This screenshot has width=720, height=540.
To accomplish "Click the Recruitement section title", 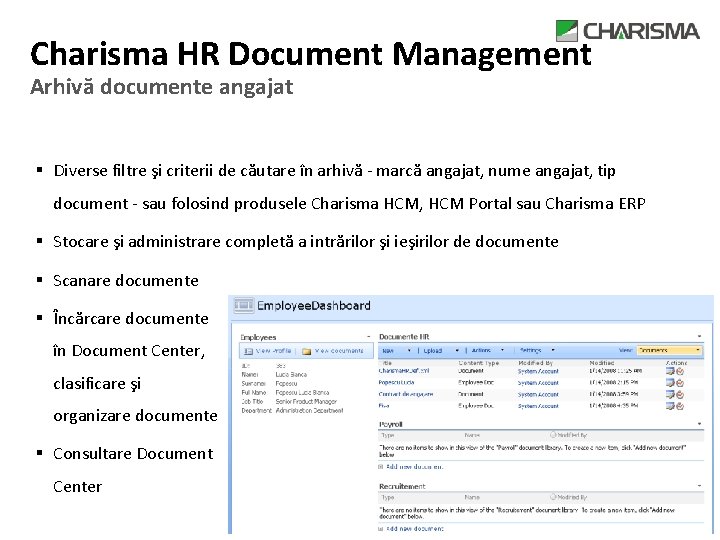I will 402,486.
